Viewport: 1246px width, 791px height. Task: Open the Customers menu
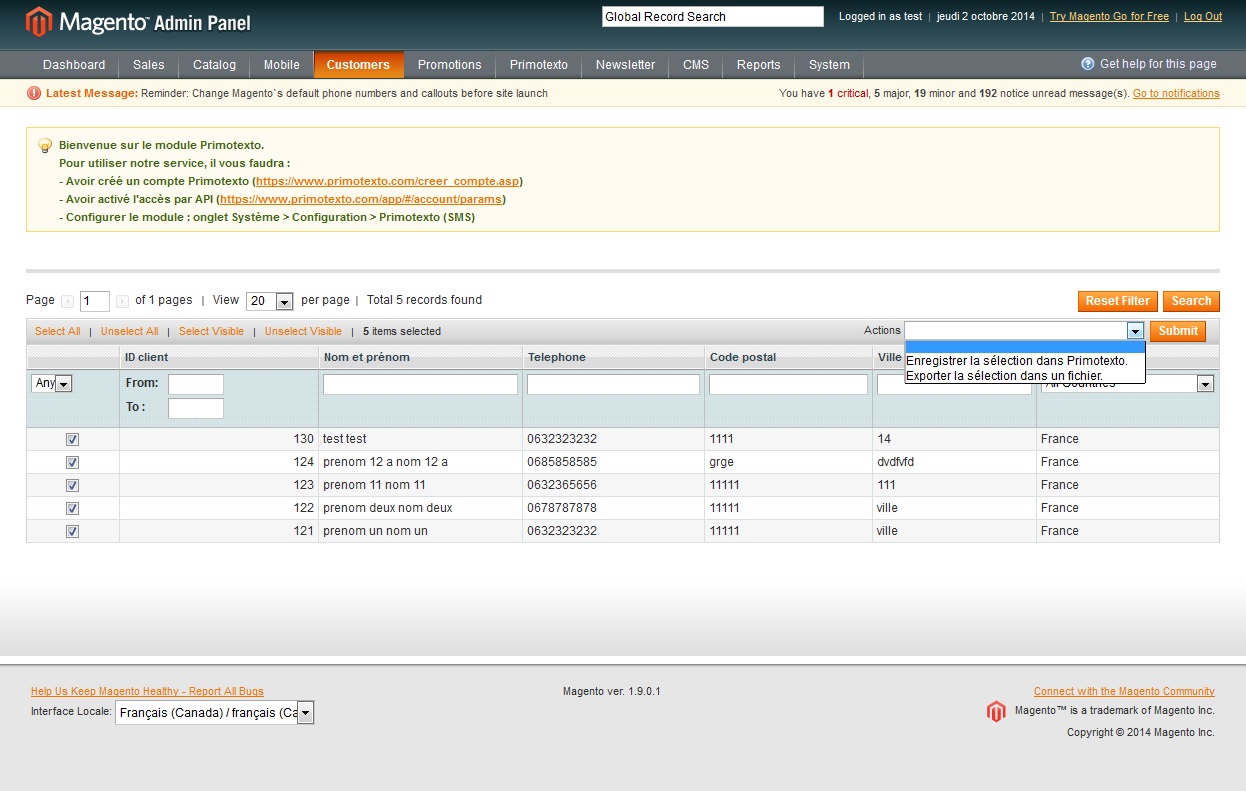click(358, 65)
